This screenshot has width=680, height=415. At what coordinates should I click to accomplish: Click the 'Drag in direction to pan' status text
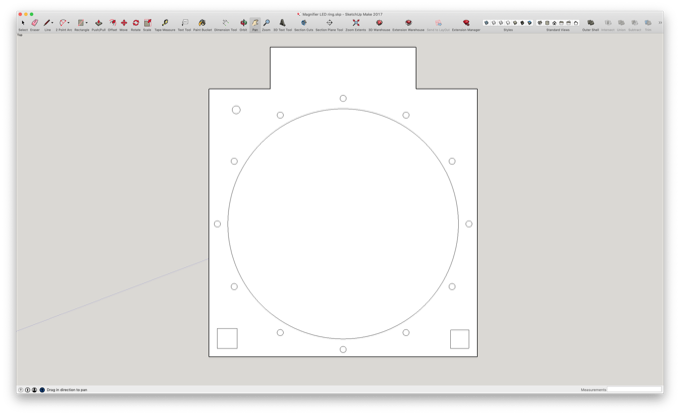point(67,390)
